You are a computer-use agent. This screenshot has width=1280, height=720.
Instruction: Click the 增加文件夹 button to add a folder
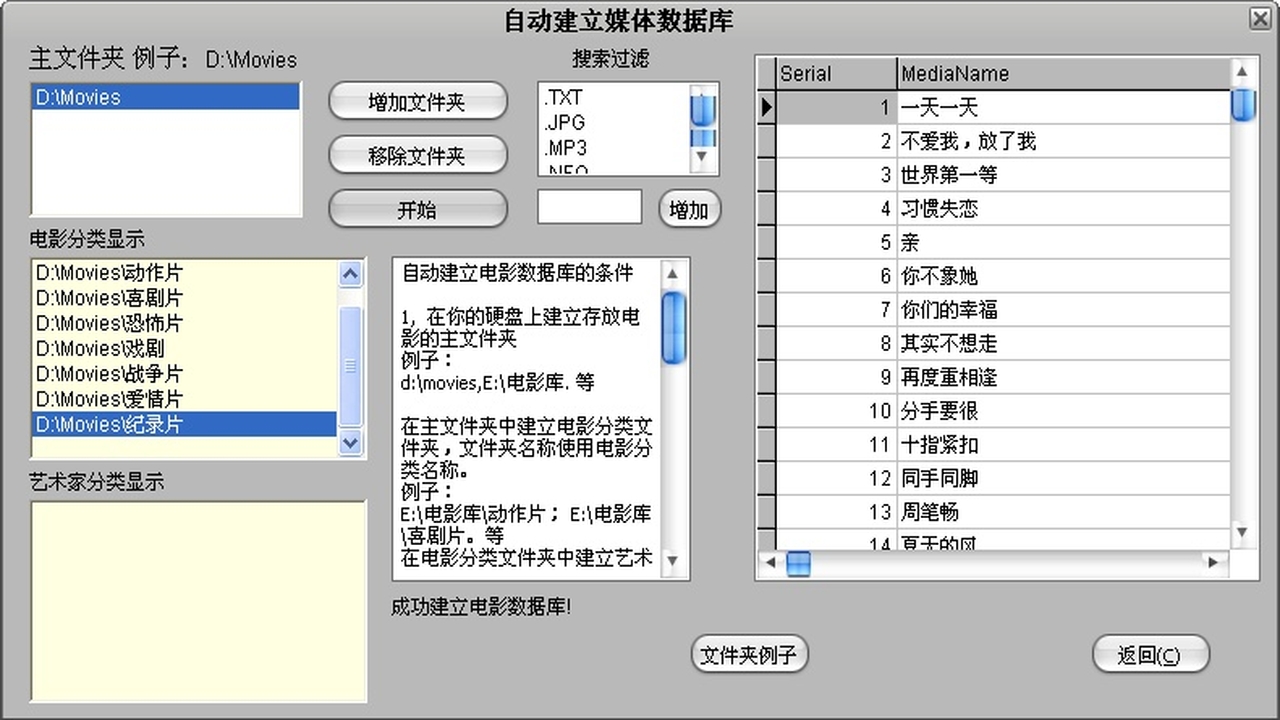418,101
